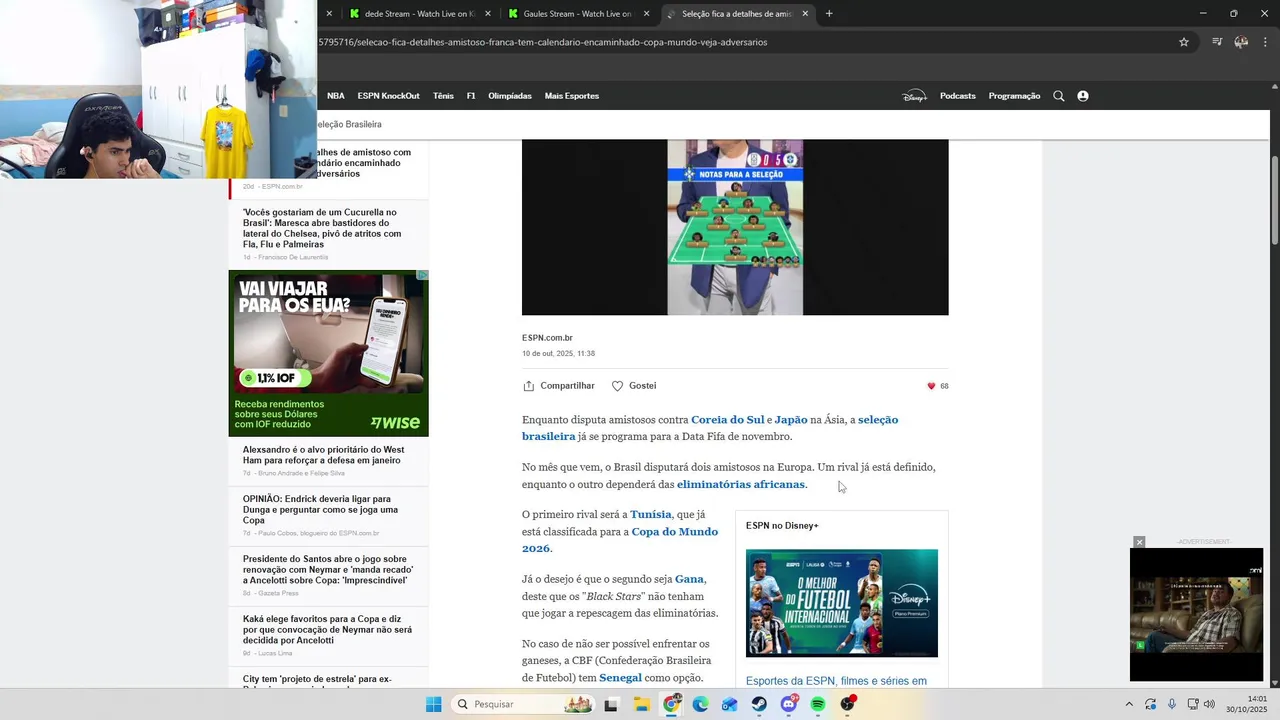Show hidden system tray icons

tap(1129, 704)
